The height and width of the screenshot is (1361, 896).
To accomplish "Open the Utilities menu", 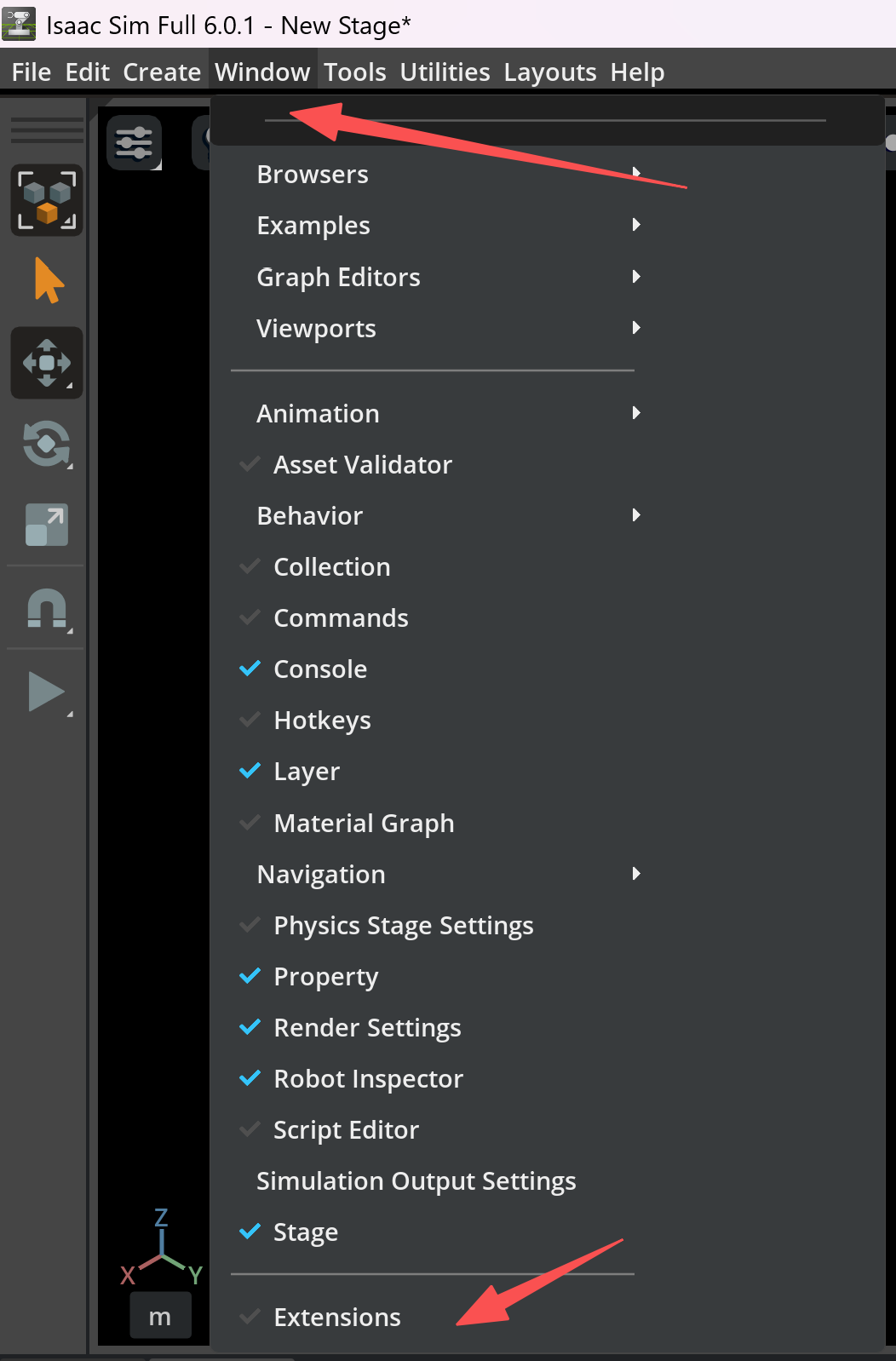I will click(x=445, y=72).
